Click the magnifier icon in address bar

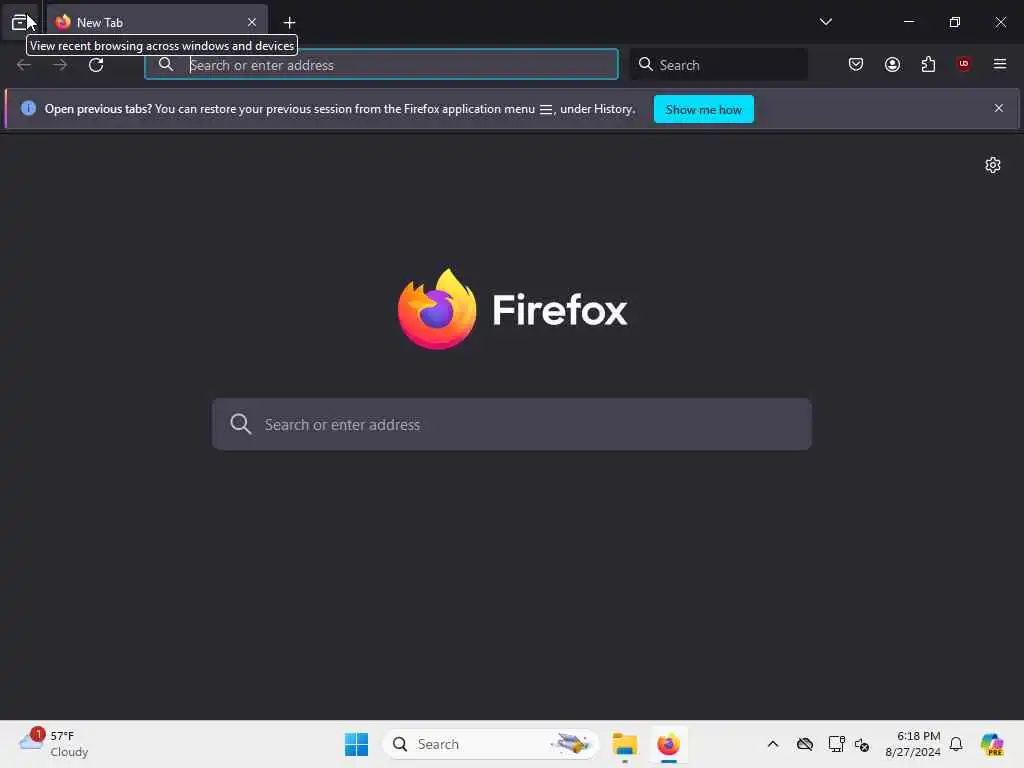(166, 64)
